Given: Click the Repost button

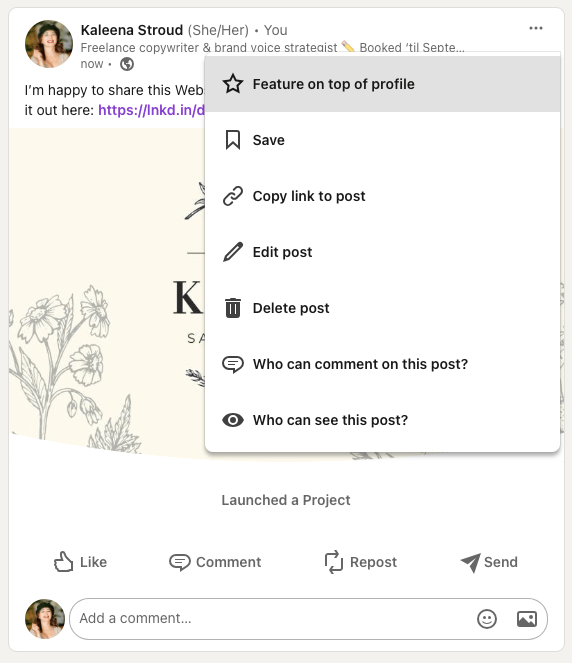Looking at the screenshot, I should pos(361,562).
